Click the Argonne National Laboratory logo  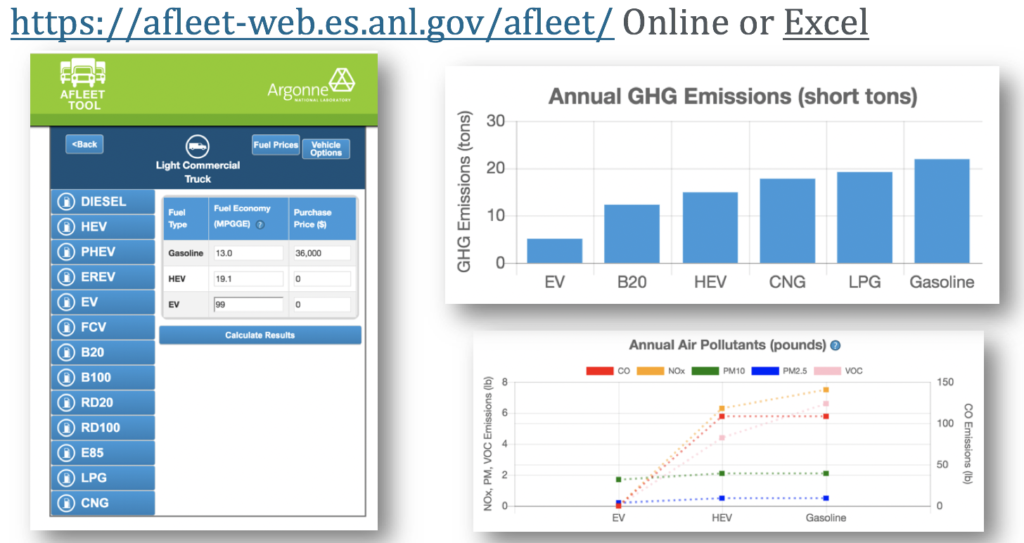coord(311,86)
